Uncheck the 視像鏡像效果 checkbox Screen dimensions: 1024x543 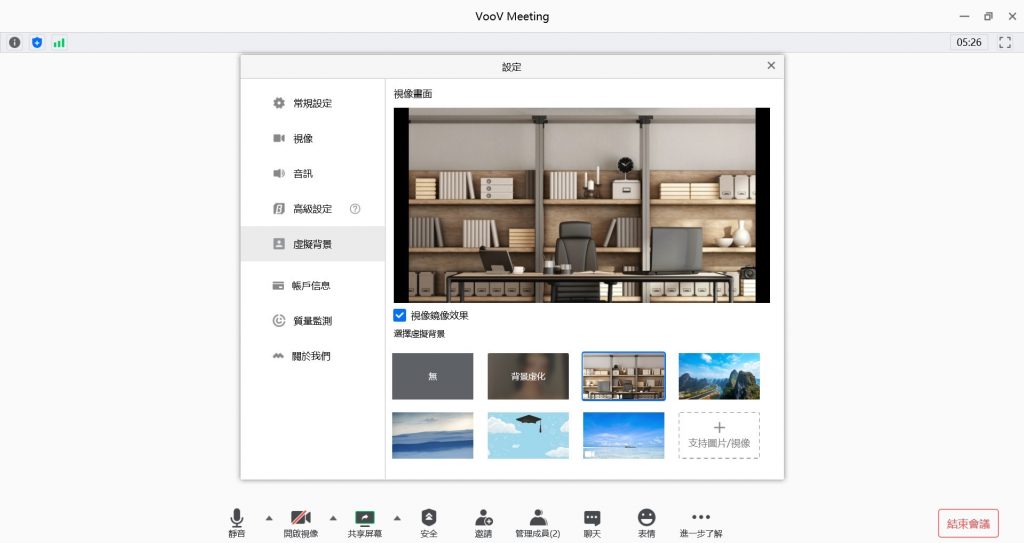click(400, 315)
